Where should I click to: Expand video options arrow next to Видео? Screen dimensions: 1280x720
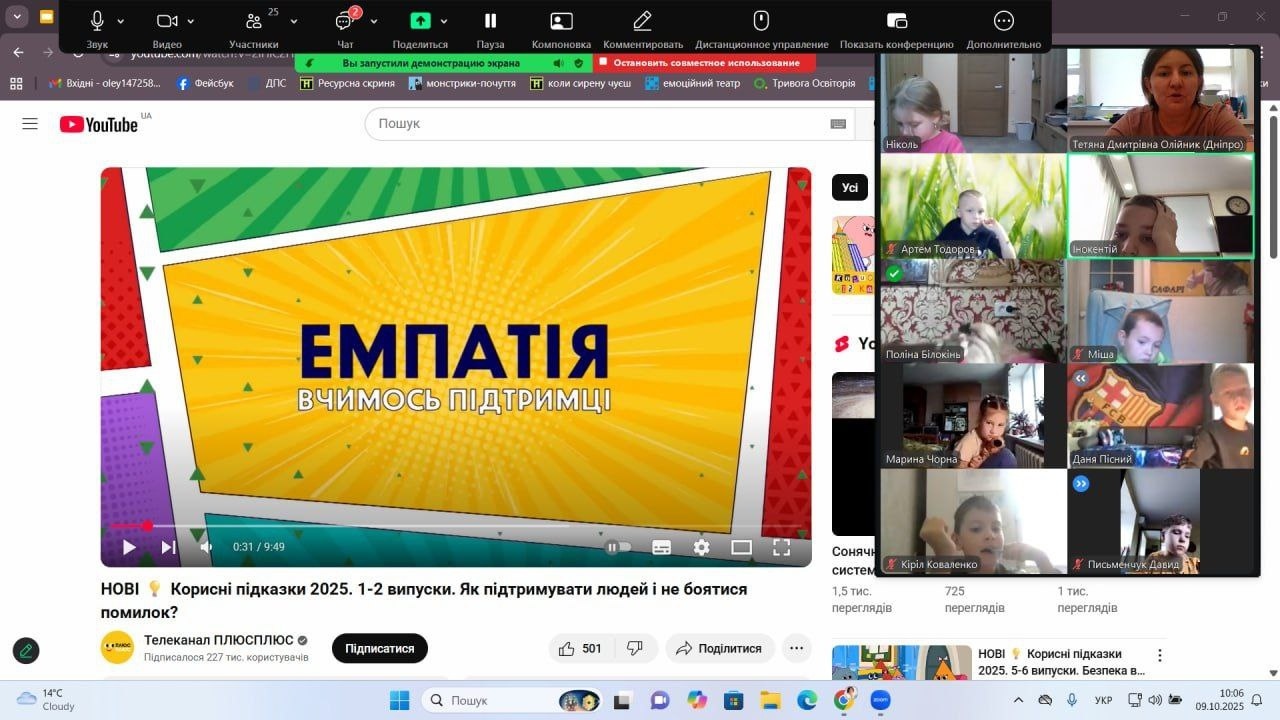tap(191, 21)
